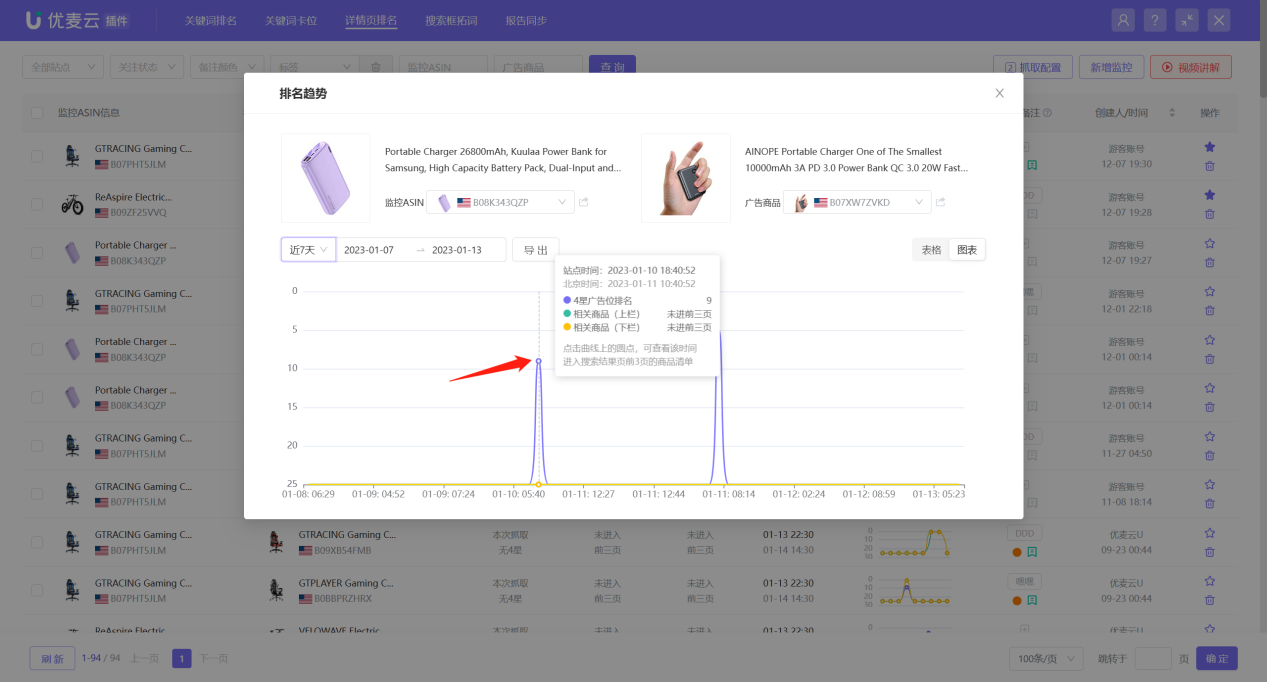This screenshot has width=1267, height=682.
Task: Close the ranking trend dialog
Action: (x=999, y=93)
